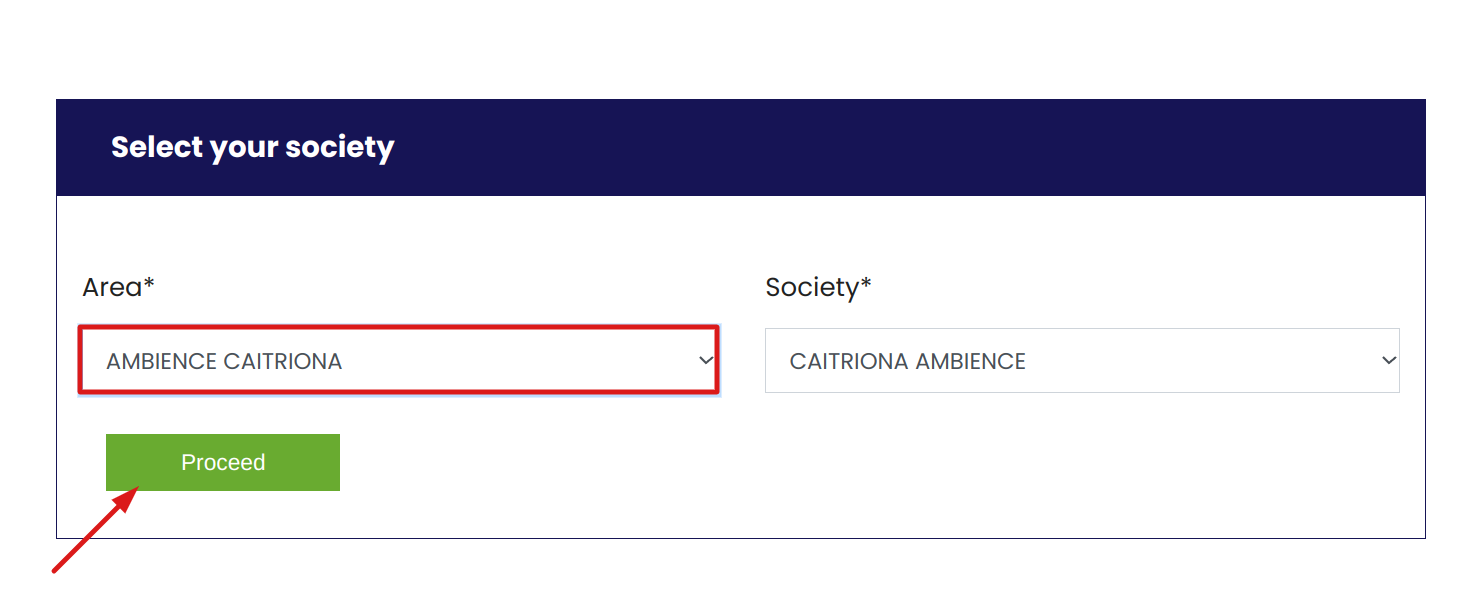Viewport: 1473px width, 600px height.
Task: Click empty space below the Society dropdown
Action: pyautogui.click(x=1080, y=460)
